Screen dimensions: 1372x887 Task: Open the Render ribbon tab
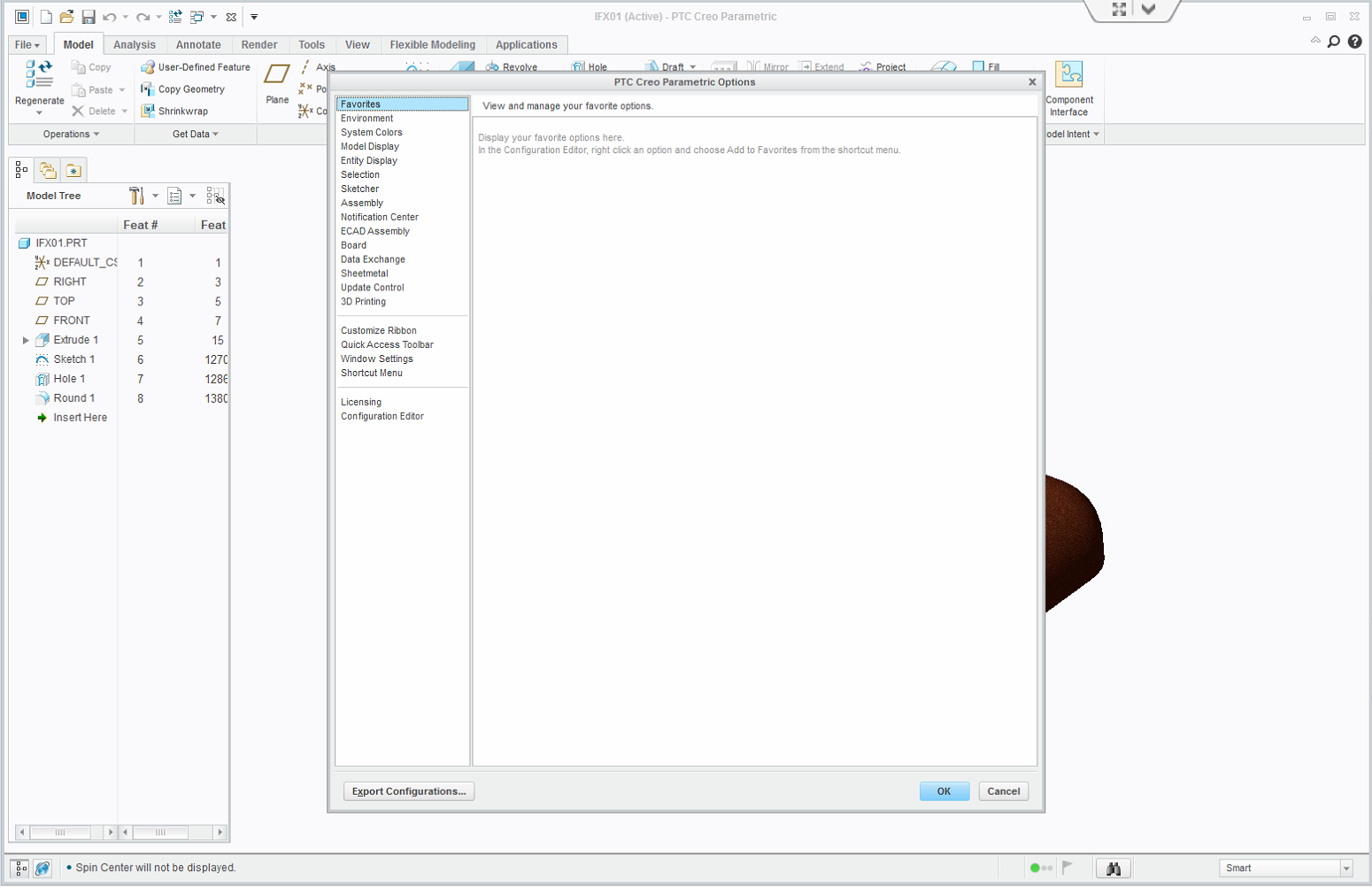[259, 45]
